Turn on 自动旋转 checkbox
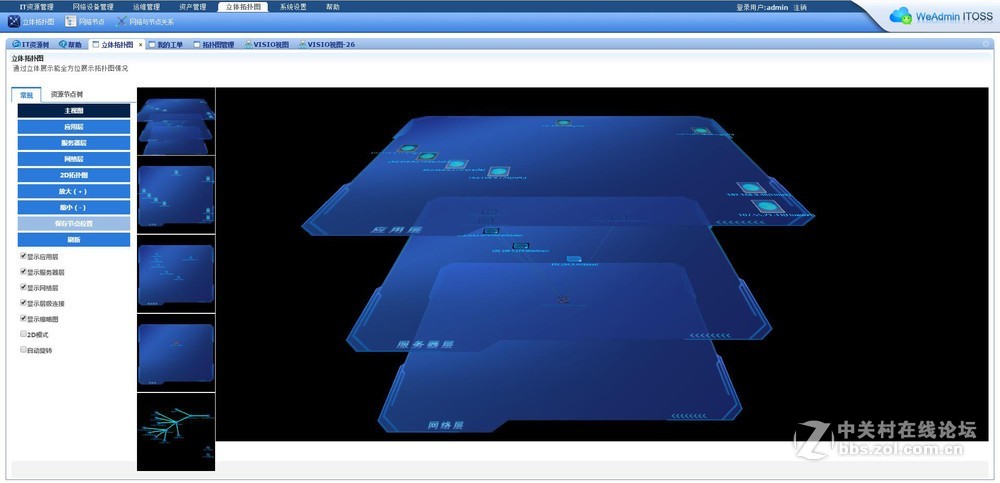 (x=24, y=350)
